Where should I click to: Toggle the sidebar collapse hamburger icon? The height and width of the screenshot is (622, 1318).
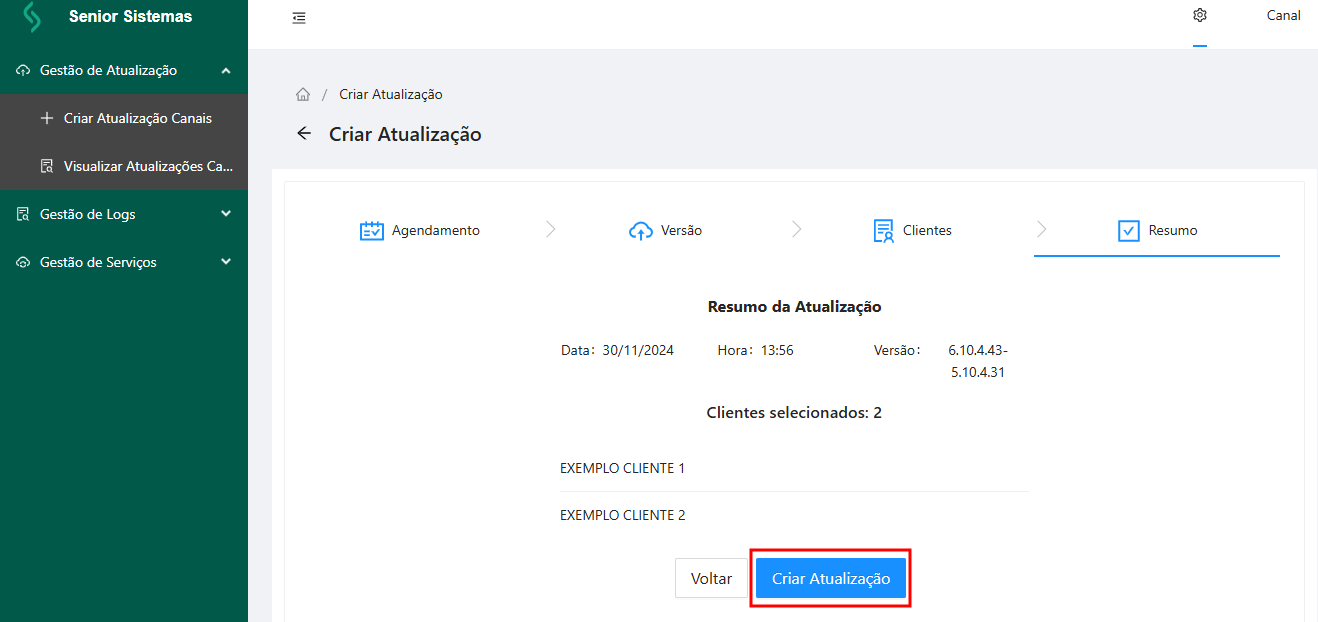tap(299, 18)
